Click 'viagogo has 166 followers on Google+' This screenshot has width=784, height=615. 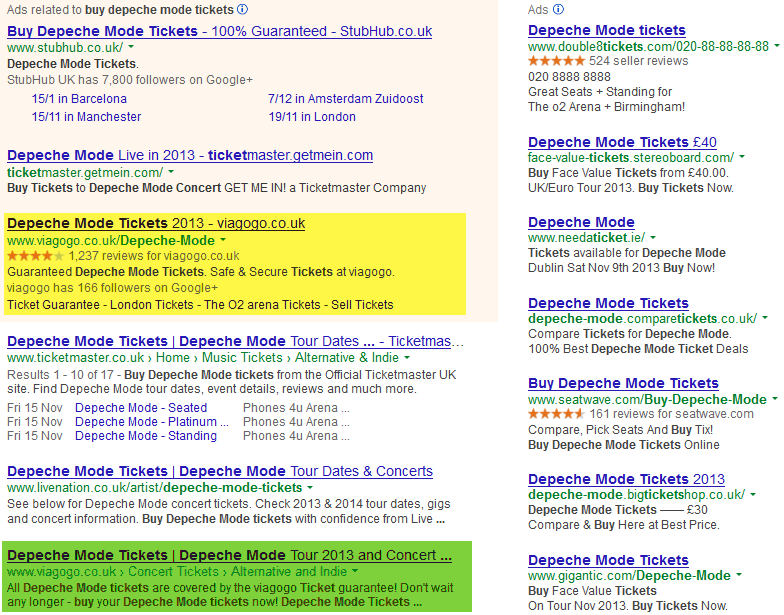point(112,288)
